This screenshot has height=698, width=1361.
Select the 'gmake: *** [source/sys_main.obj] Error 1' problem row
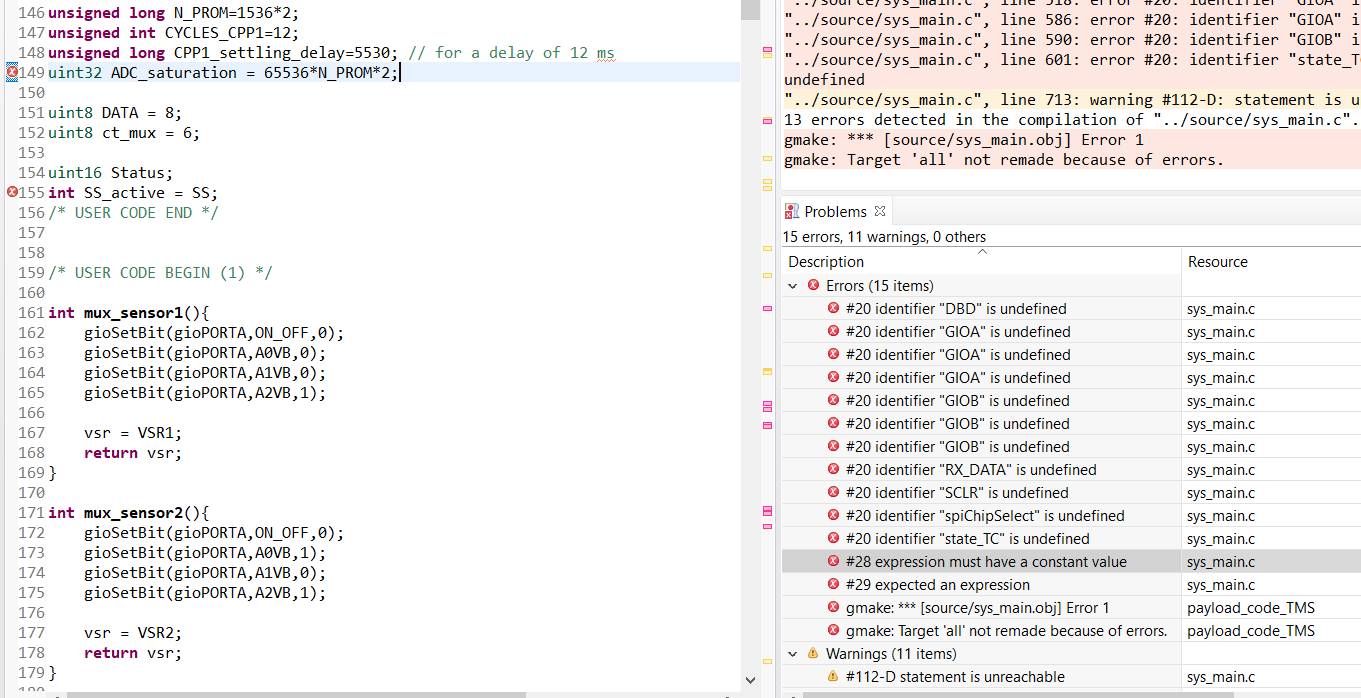977,607
